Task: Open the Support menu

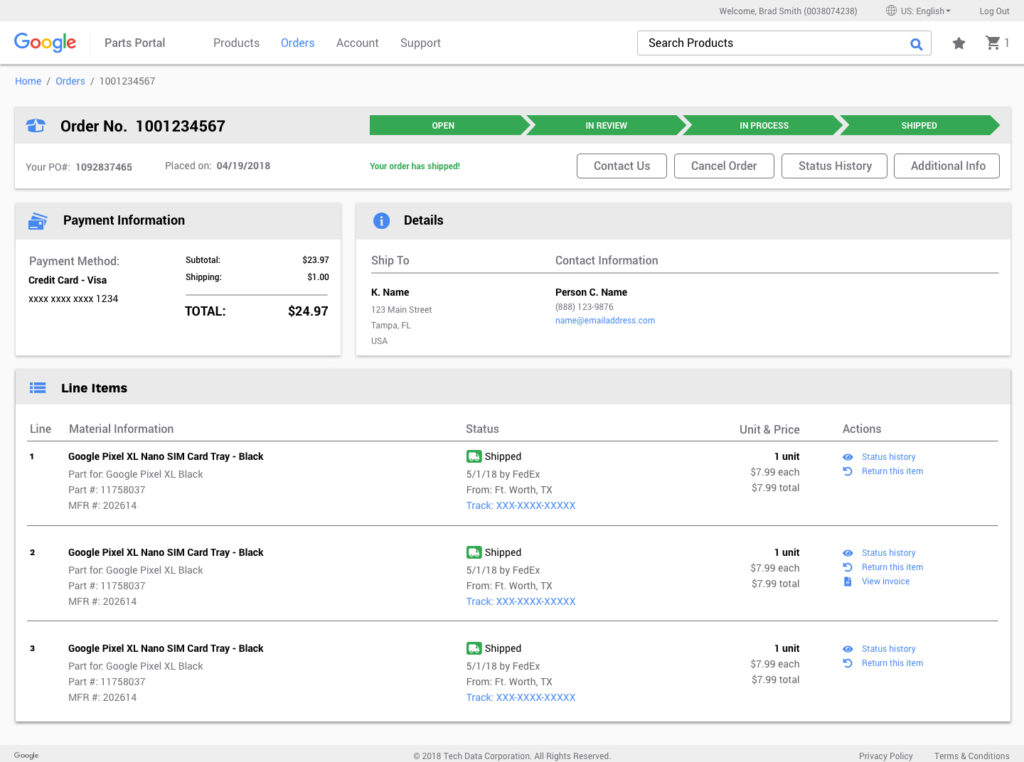Action: [421, 43]
